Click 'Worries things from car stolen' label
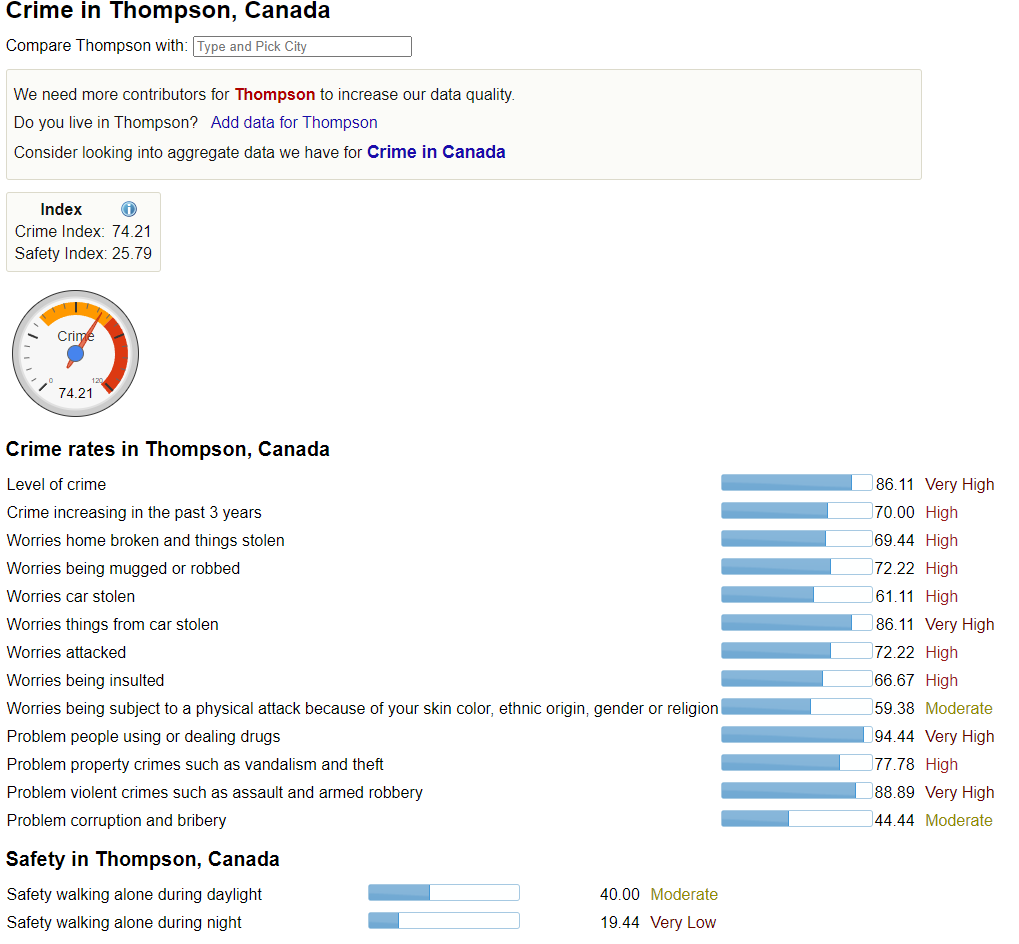The height and width of the screenshot is (944, 1019). pyautogui.click(x=112, y=624)
